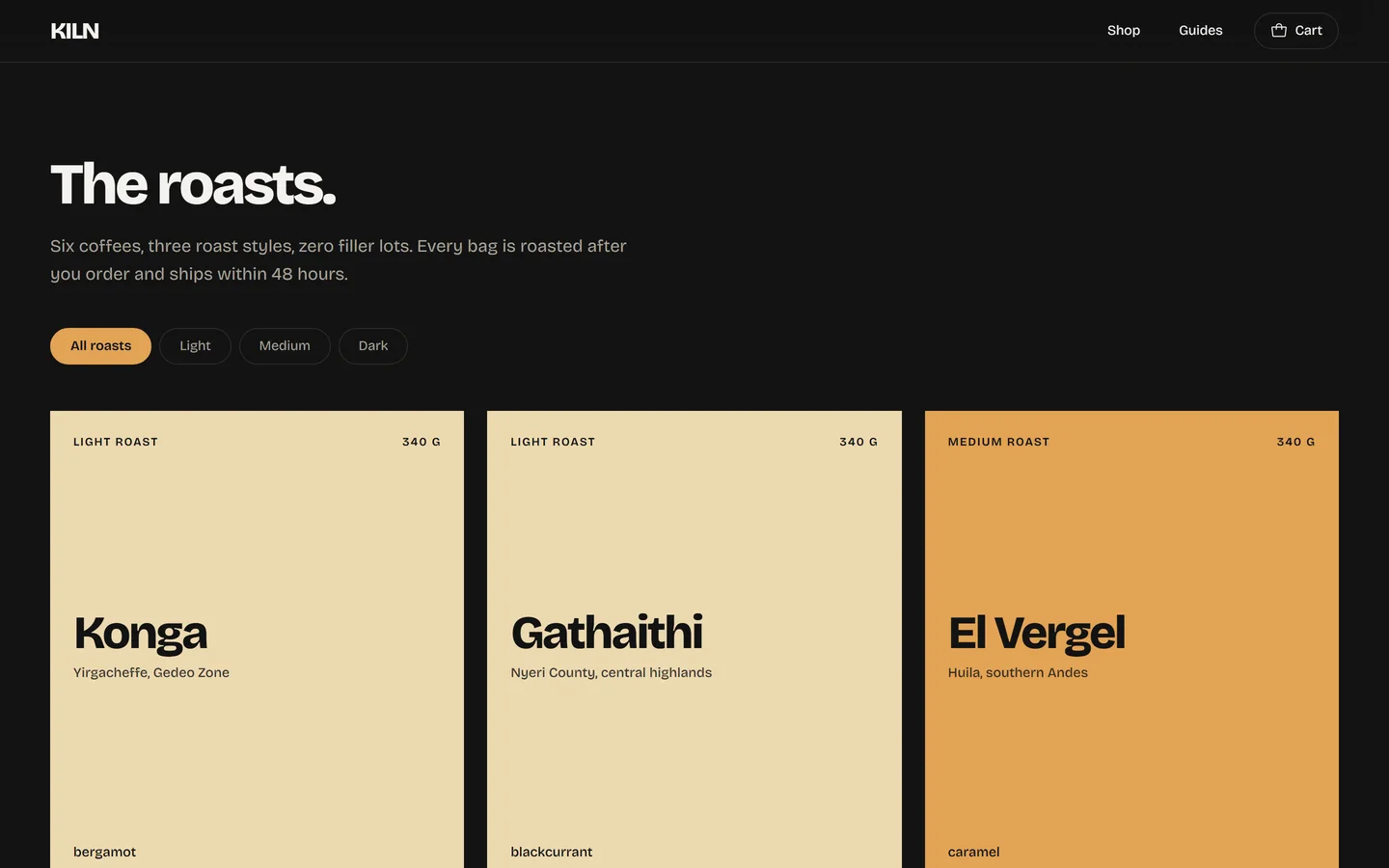
Task: Go to the Shop page
Action: [1123, 31]
